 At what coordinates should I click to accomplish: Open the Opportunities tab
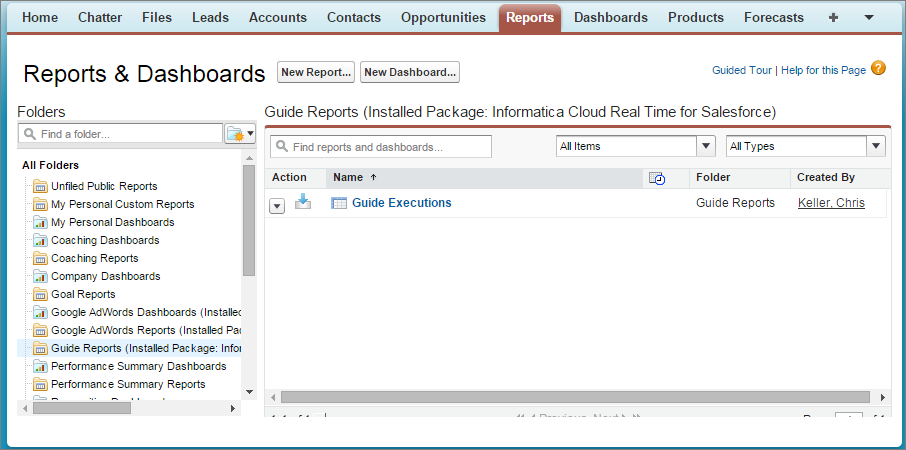pyautogui.click(x=443, y=17)
